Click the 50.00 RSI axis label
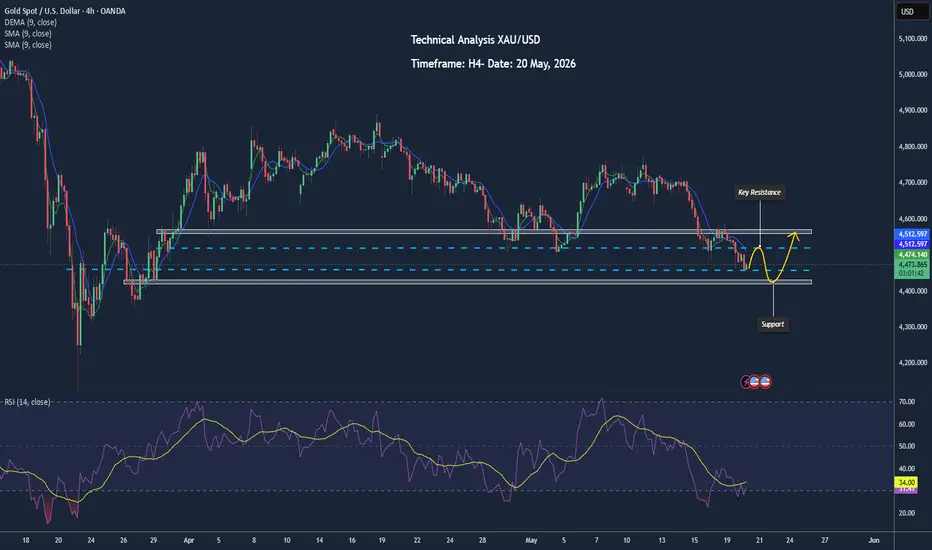The height and width of the screenshot is (550, 932). [906, 446]
